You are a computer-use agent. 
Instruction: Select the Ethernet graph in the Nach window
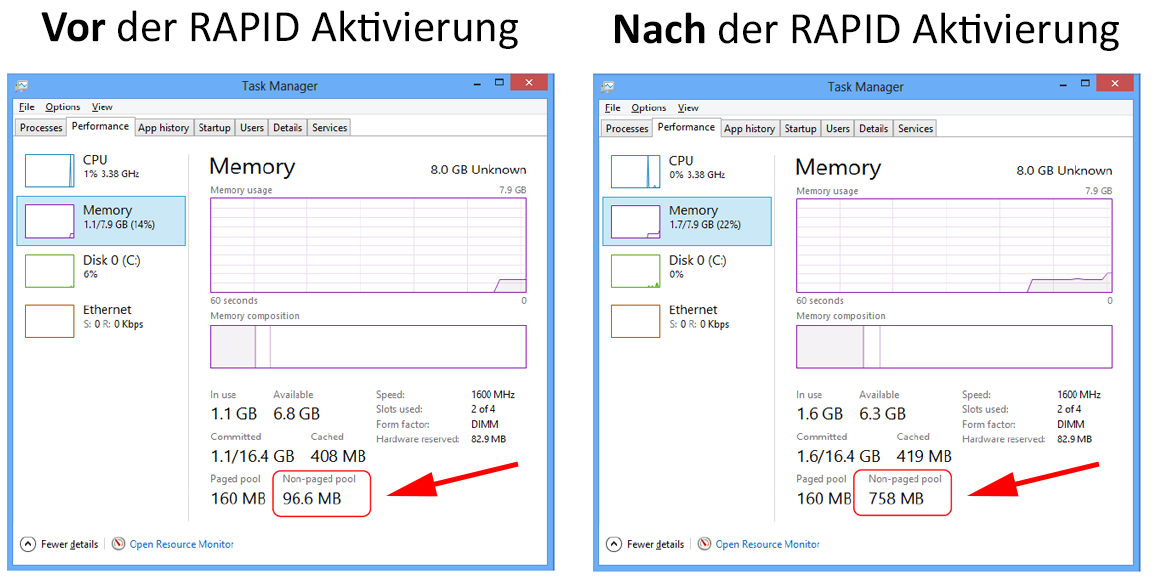635,321
